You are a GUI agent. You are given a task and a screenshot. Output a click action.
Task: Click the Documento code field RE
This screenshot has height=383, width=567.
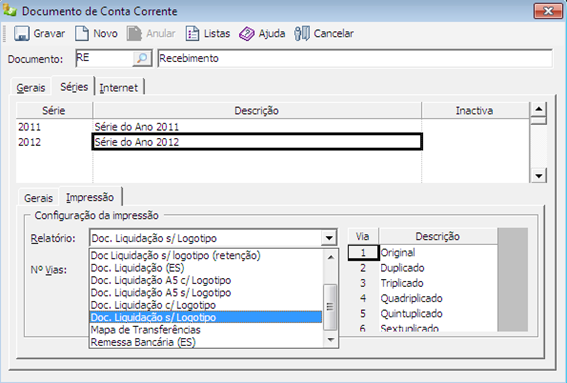click(104, 58)
